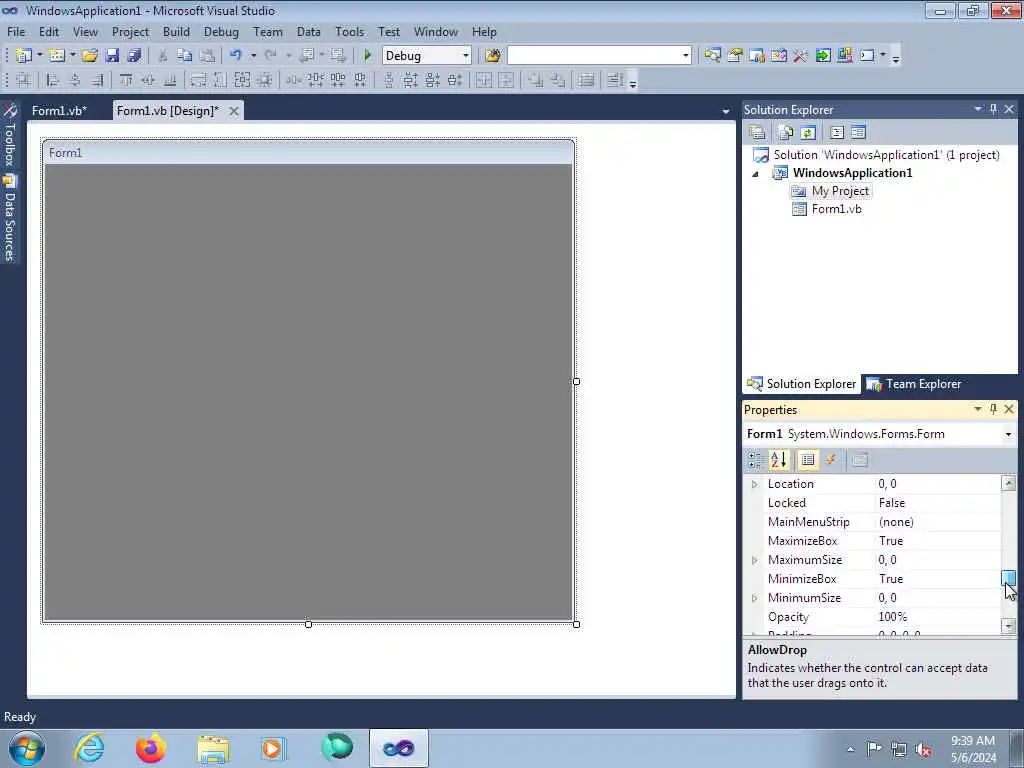The image size is (1024, 768).
Task: Select My Project in Solution Explorer
Action: (840, 191)
